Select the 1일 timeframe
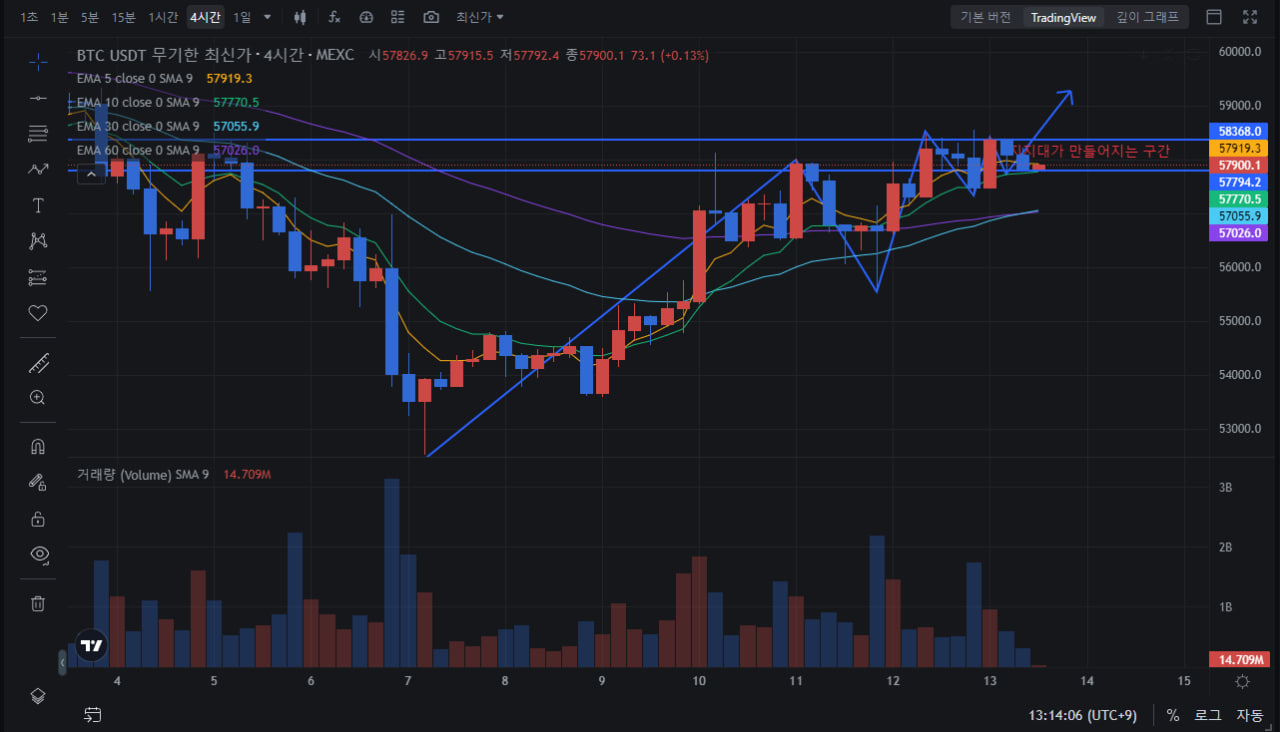This screenshot has height=732, width=1280. click(x=242, y=17)
